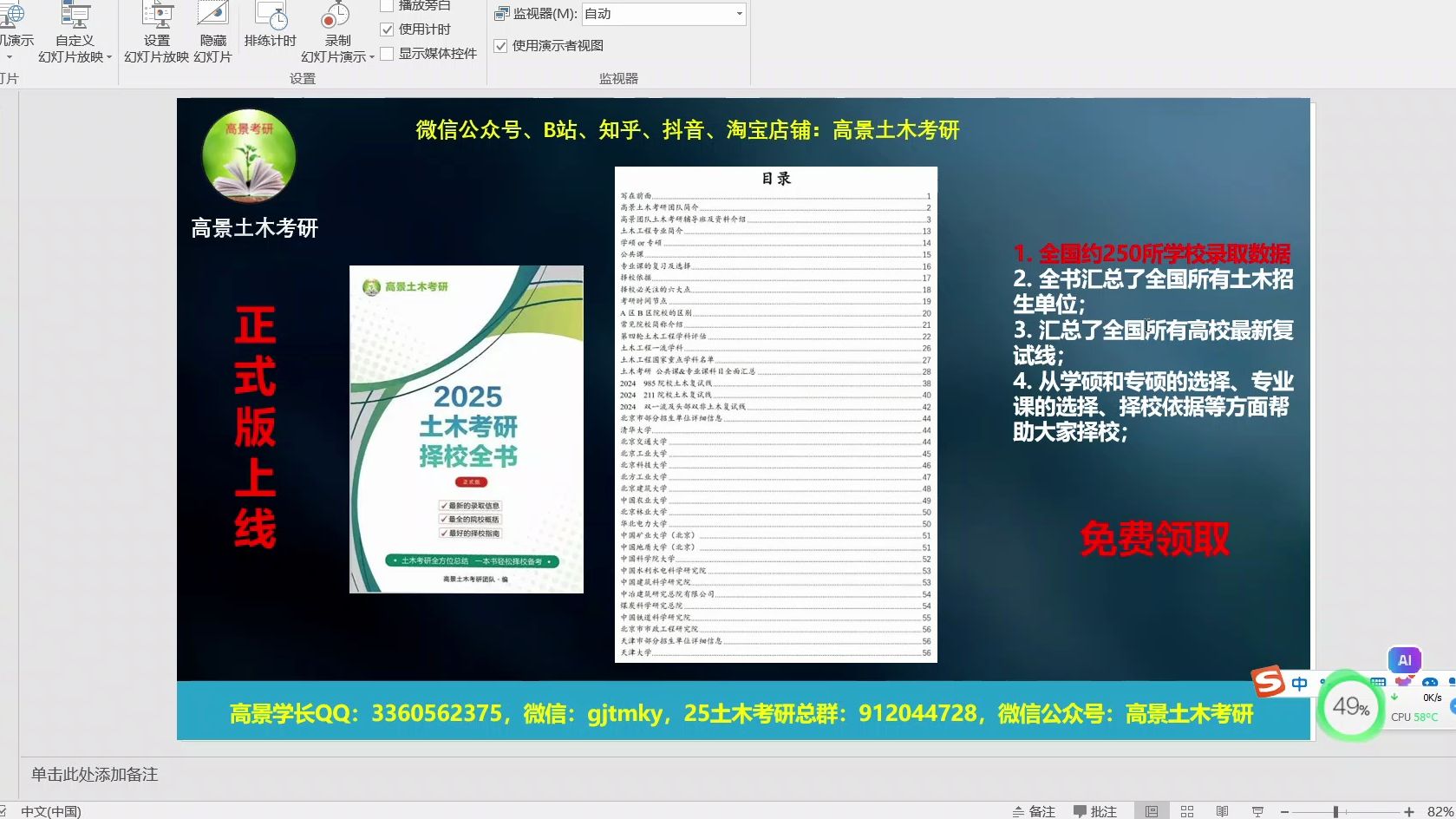
Task: Select the 高景考研 circular logo image
Action: pyautogui.click(x=249, y=156)
